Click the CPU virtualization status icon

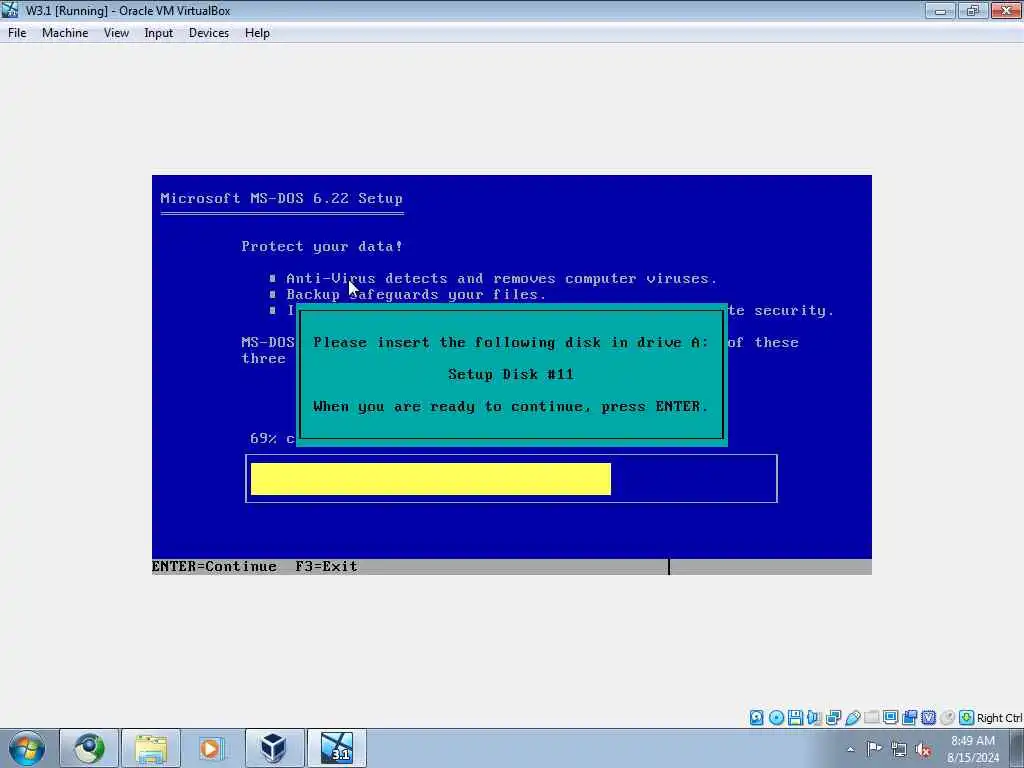(x=928, y=718)
